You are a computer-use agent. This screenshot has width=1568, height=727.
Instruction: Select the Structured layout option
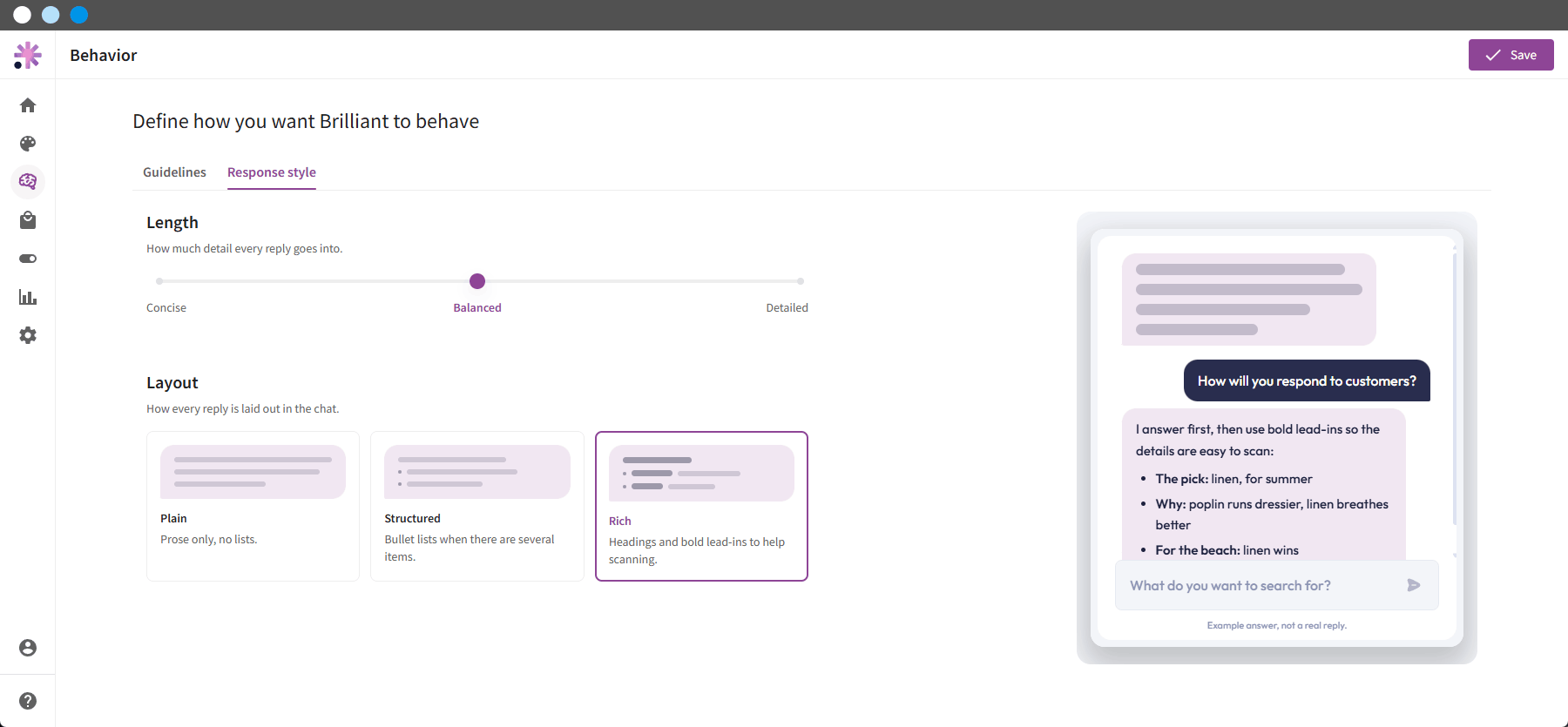477,506
